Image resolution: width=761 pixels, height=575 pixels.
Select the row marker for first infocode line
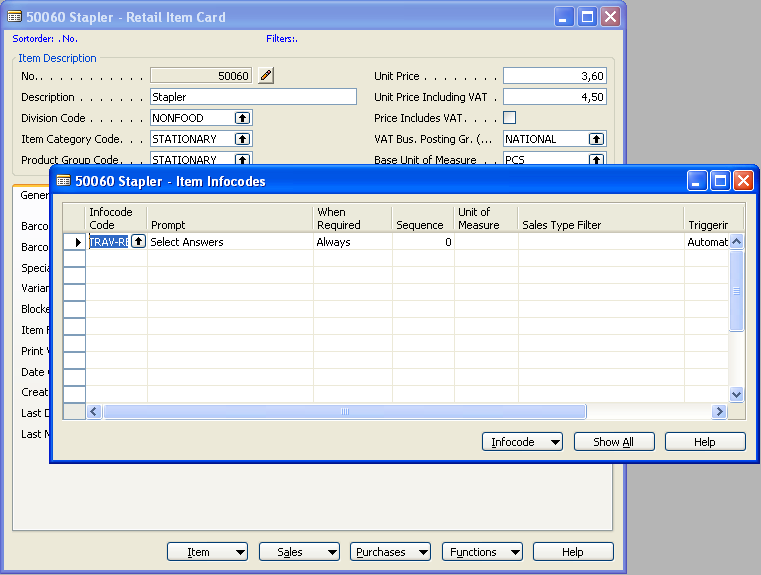tap(75, 242)
